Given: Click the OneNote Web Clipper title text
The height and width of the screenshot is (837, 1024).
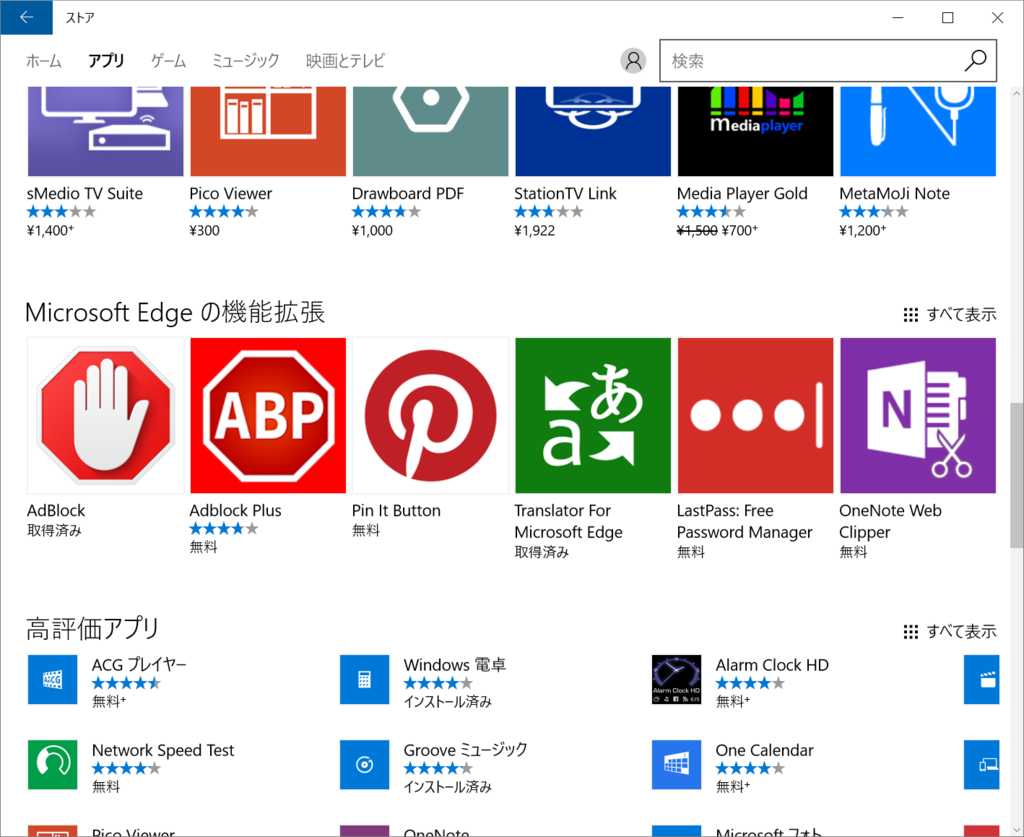Looking at the screenshot, I should (890, 521).
